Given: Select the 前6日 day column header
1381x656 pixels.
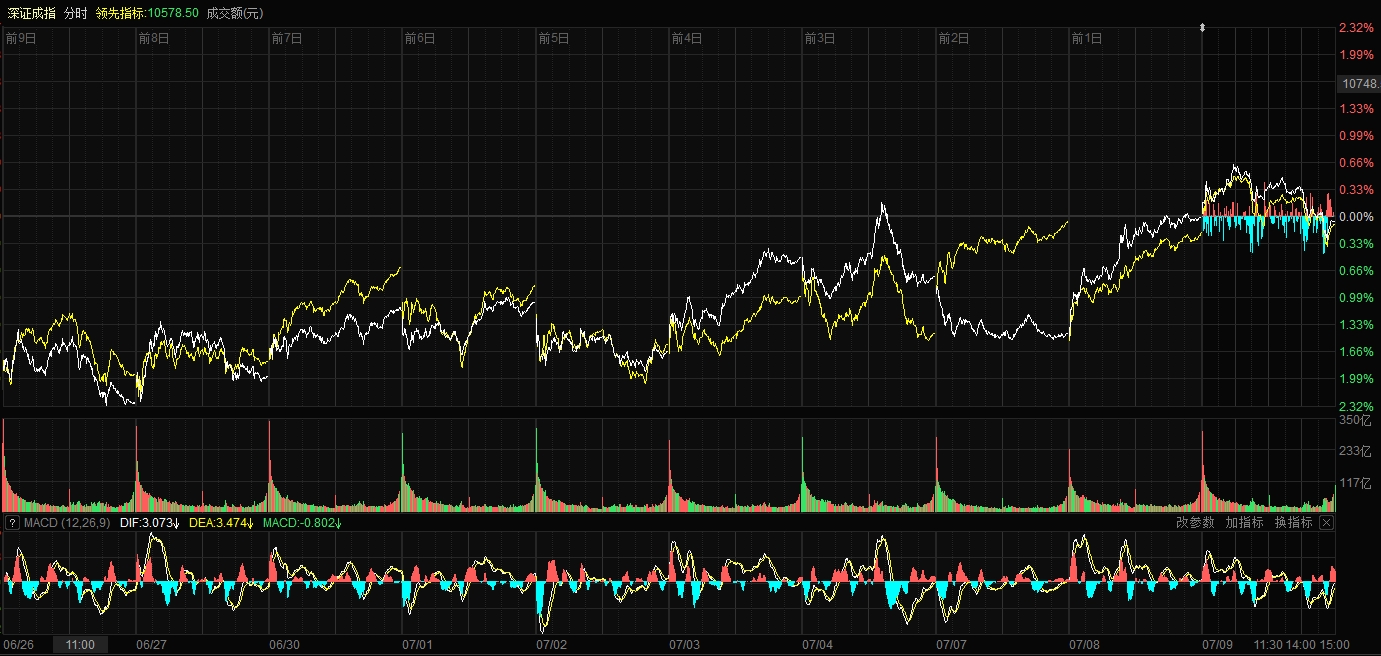Looking at the screenshot, I should (x=420, y=38).
